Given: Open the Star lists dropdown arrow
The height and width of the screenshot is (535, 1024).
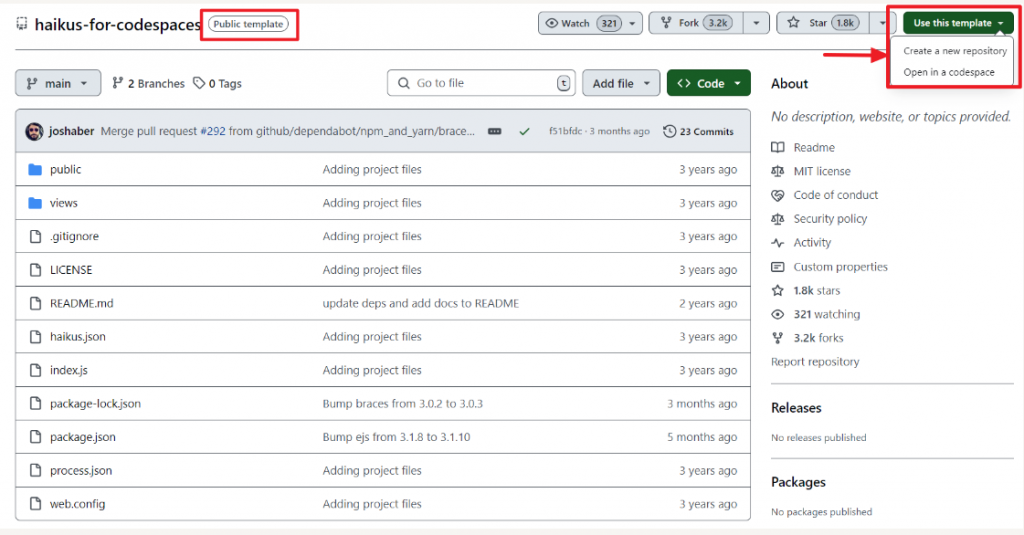Looking at the screenshot, I should pyautogui.click(x=882, y=23).
